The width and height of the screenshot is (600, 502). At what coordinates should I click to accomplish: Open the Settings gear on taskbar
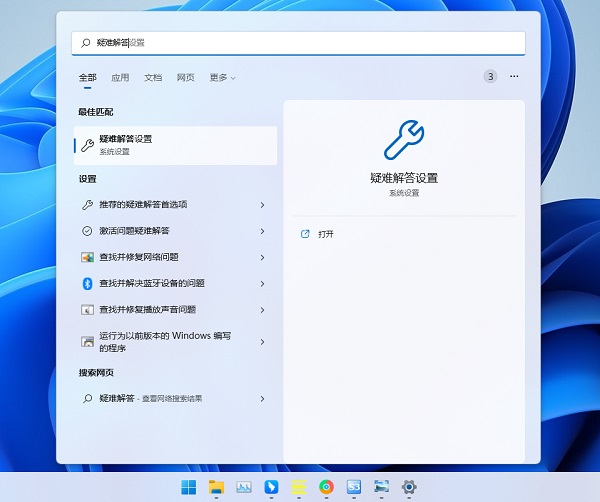409,487
